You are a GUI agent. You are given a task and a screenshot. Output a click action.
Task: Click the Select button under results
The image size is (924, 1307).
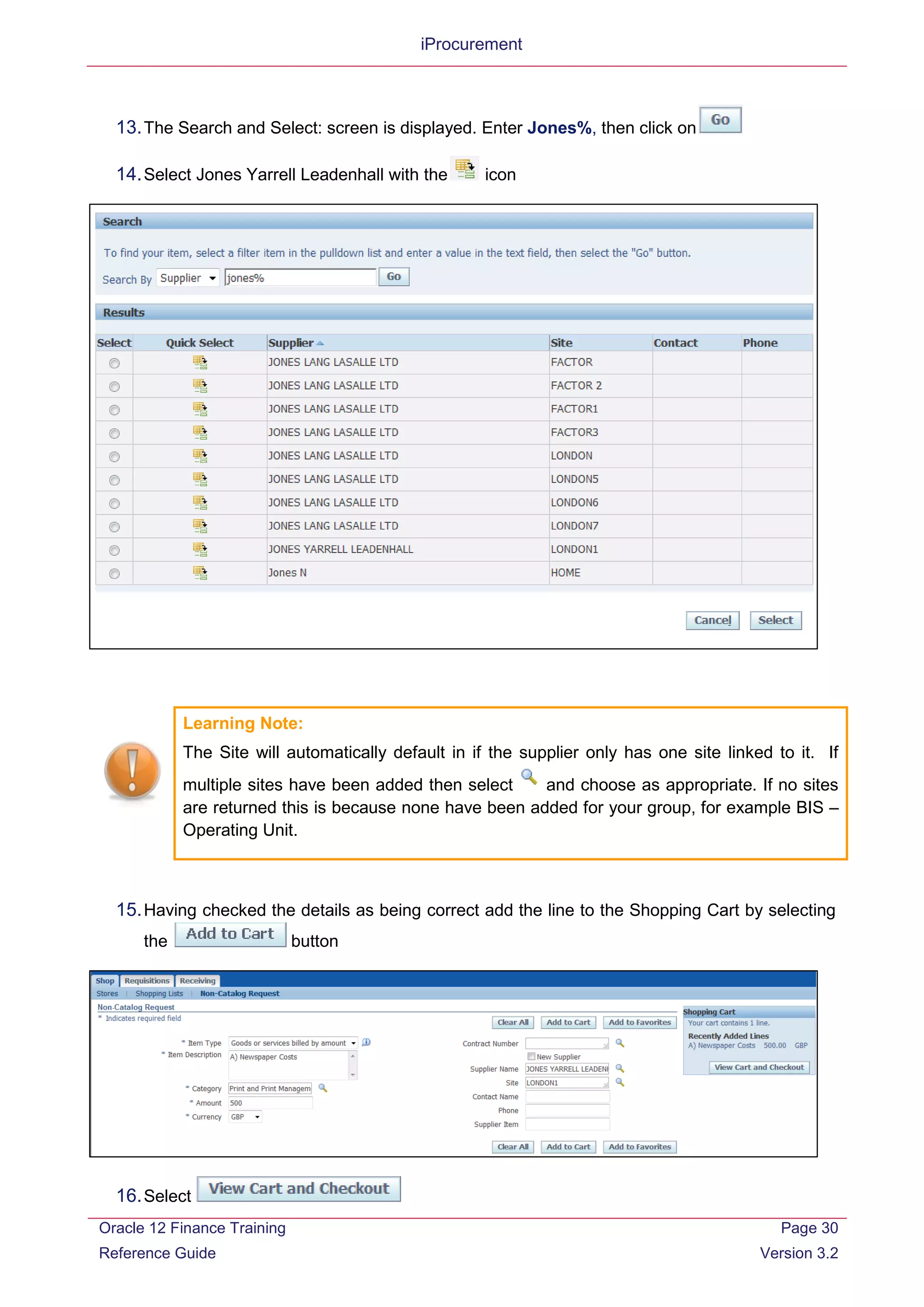(776, 620)
